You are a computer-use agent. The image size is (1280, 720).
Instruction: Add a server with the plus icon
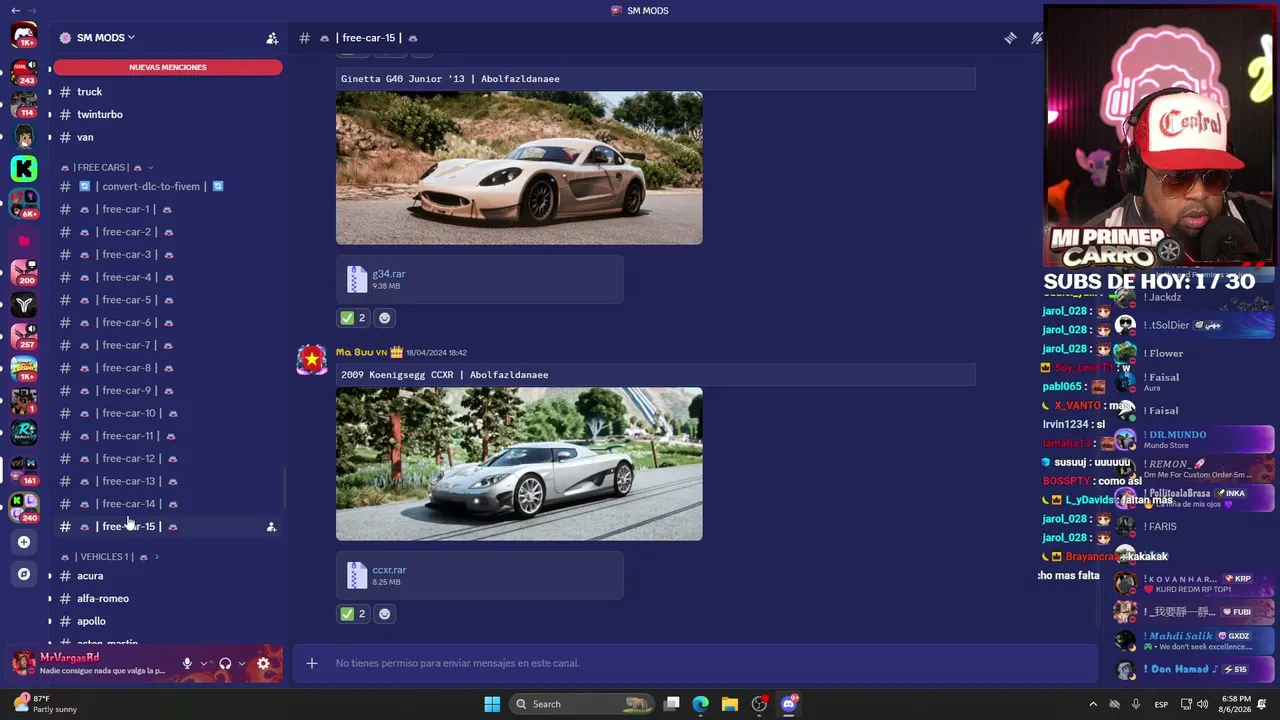pyautogui.click(x=24, y=542)
